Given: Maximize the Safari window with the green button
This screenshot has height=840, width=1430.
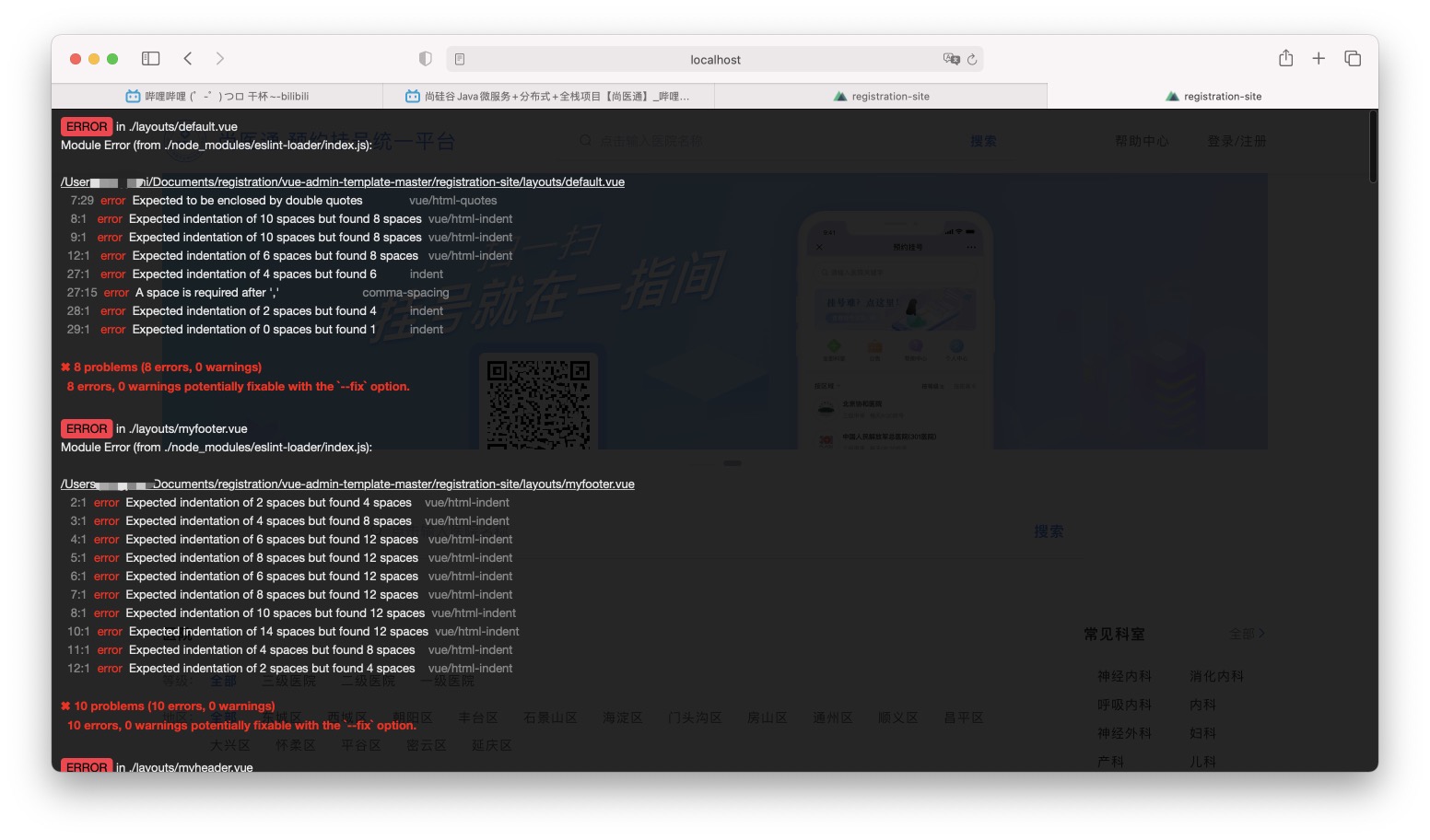Looking at the screenshot, I should click(112, 59).
